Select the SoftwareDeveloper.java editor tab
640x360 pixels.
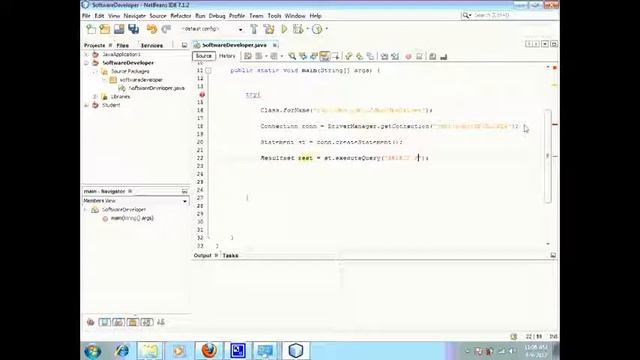pyautogui.click(x=234, y=45)
